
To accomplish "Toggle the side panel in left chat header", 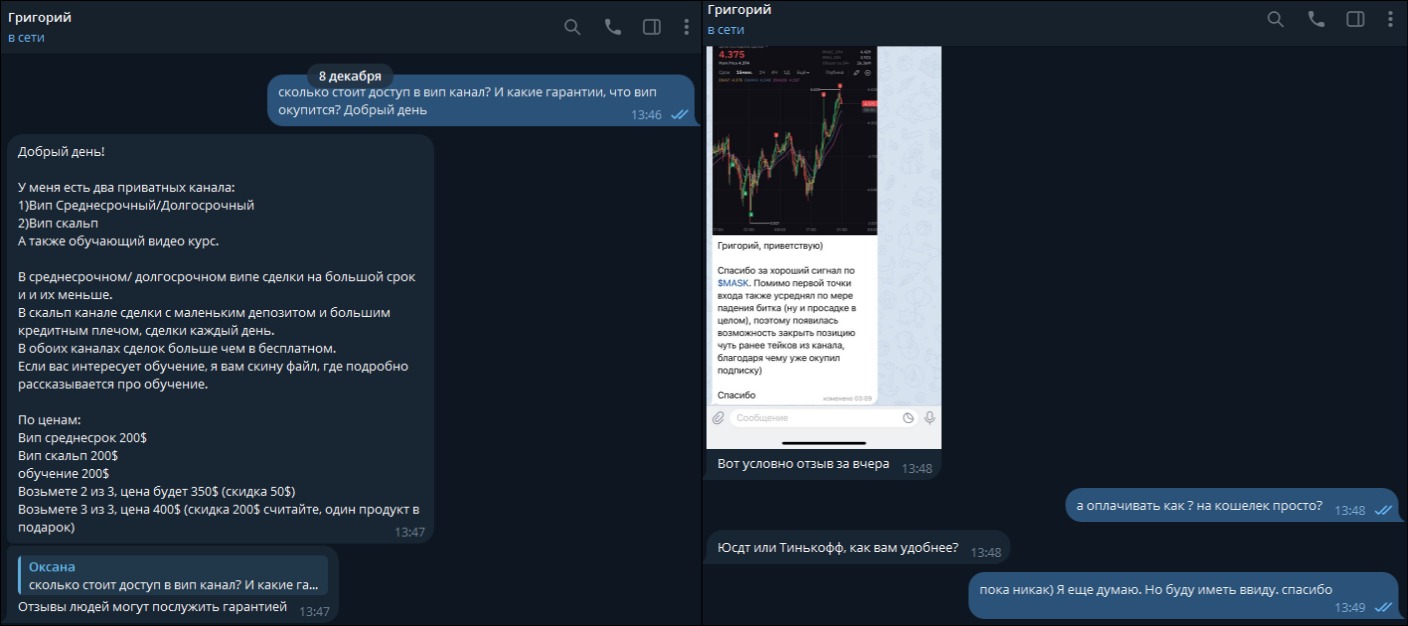I will pyautogui.click(x=652, y=27).
